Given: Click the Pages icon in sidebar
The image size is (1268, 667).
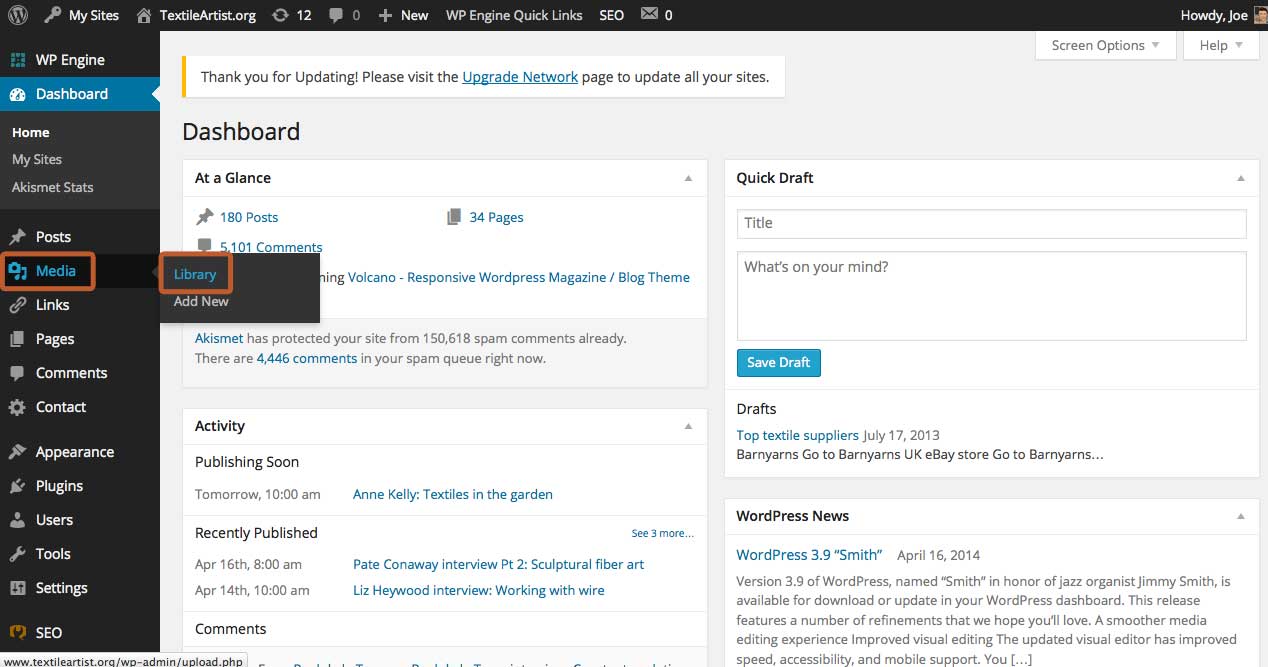Looking at the screenshot, I should (18, 339).
